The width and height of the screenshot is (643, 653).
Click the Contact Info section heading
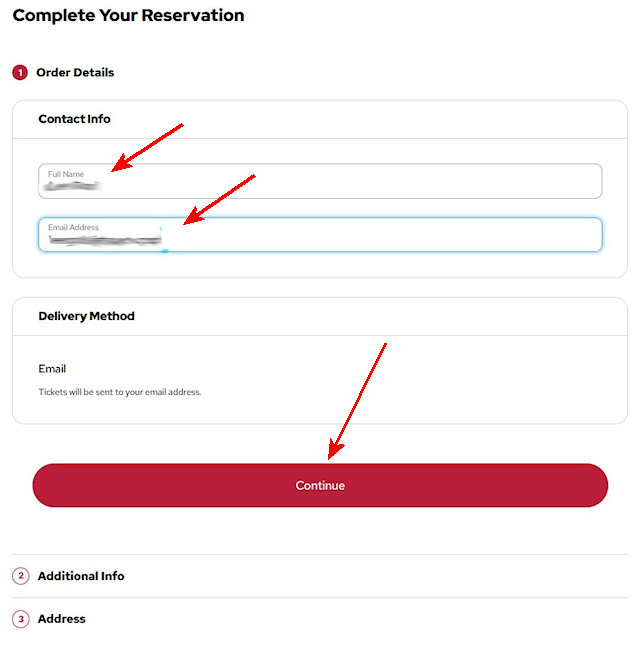tap(74, 119)
